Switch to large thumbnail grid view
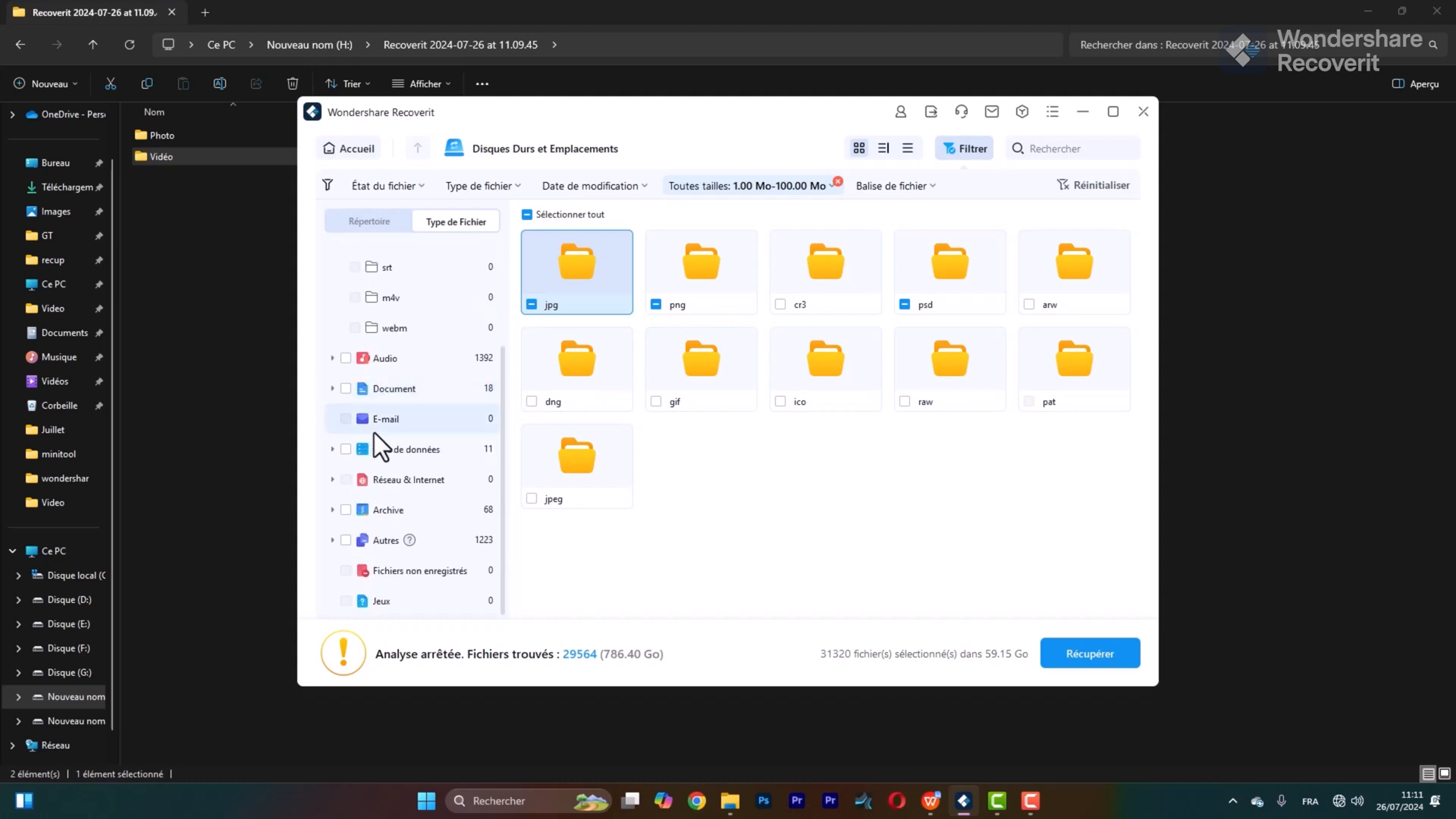Screen dimensions: 1456x819 pos(859,148)
